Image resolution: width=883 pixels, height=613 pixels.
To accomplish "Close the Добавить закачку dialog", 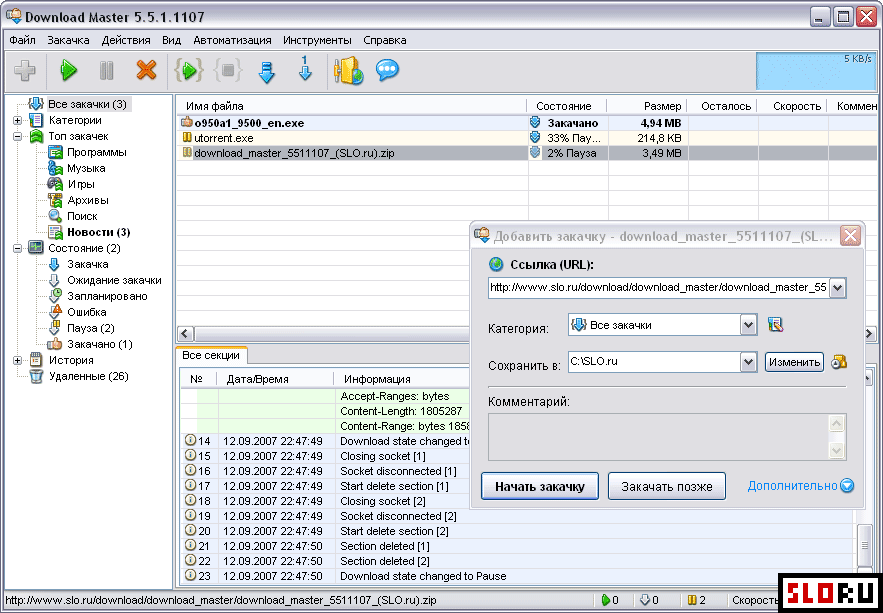I will point(850,235).
